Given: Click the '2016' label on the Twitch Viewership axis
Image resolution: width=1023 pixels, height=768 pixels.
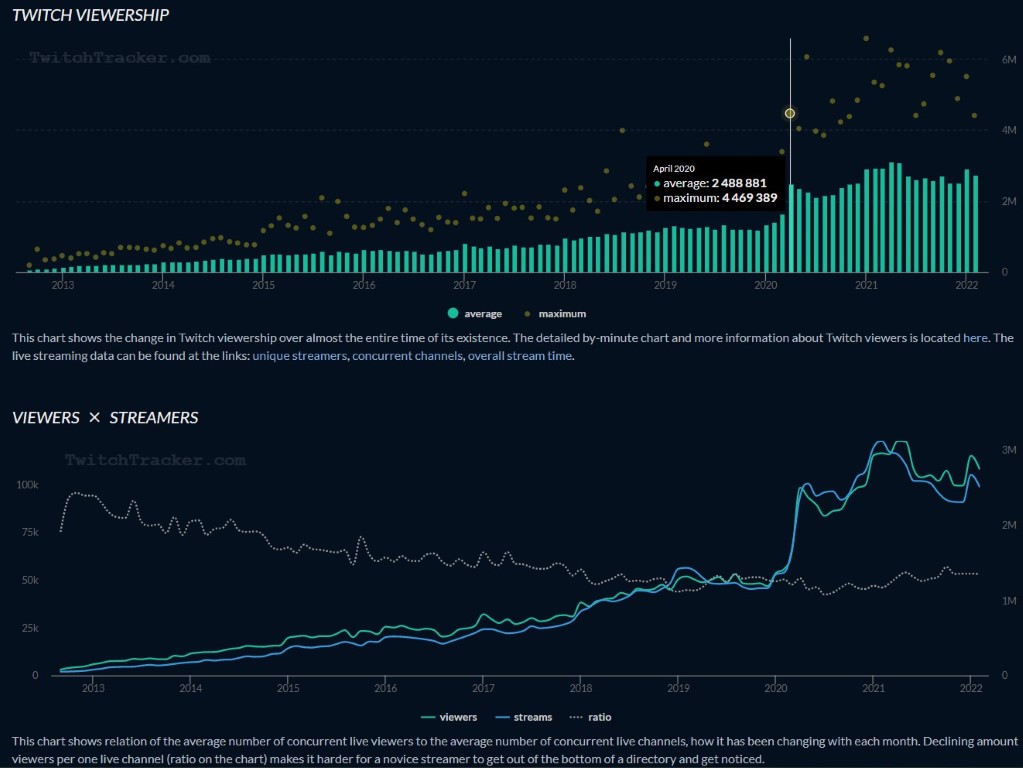Looking at the screenshot, I should tap(364, 285).
